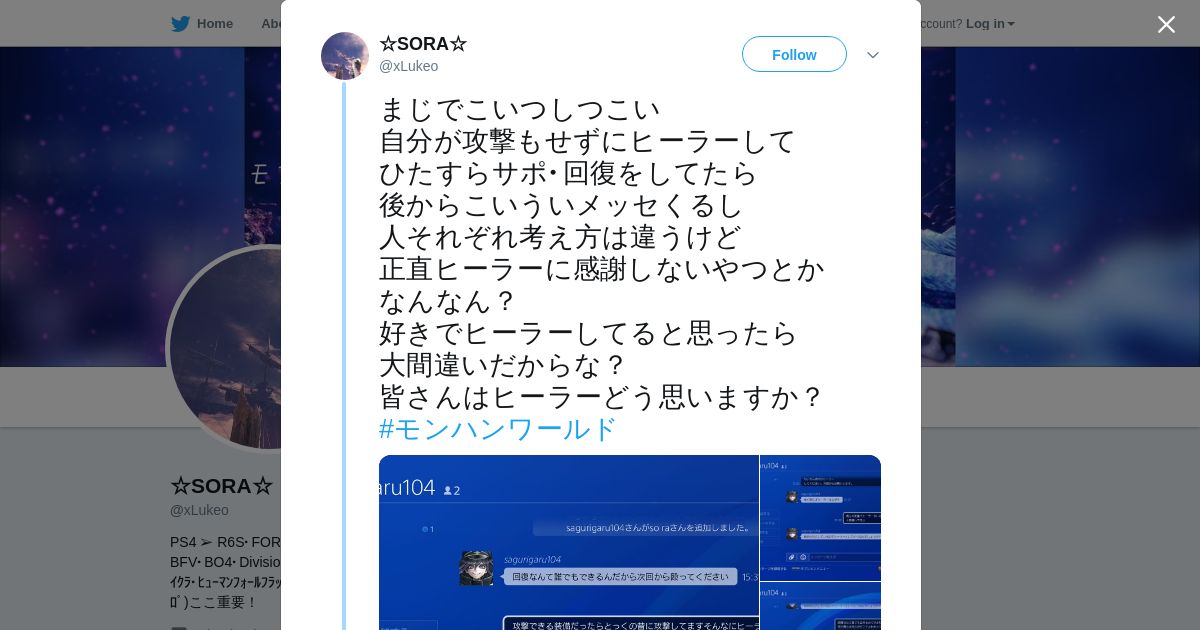Click the tweet's Japanese text body

point(601,253)
